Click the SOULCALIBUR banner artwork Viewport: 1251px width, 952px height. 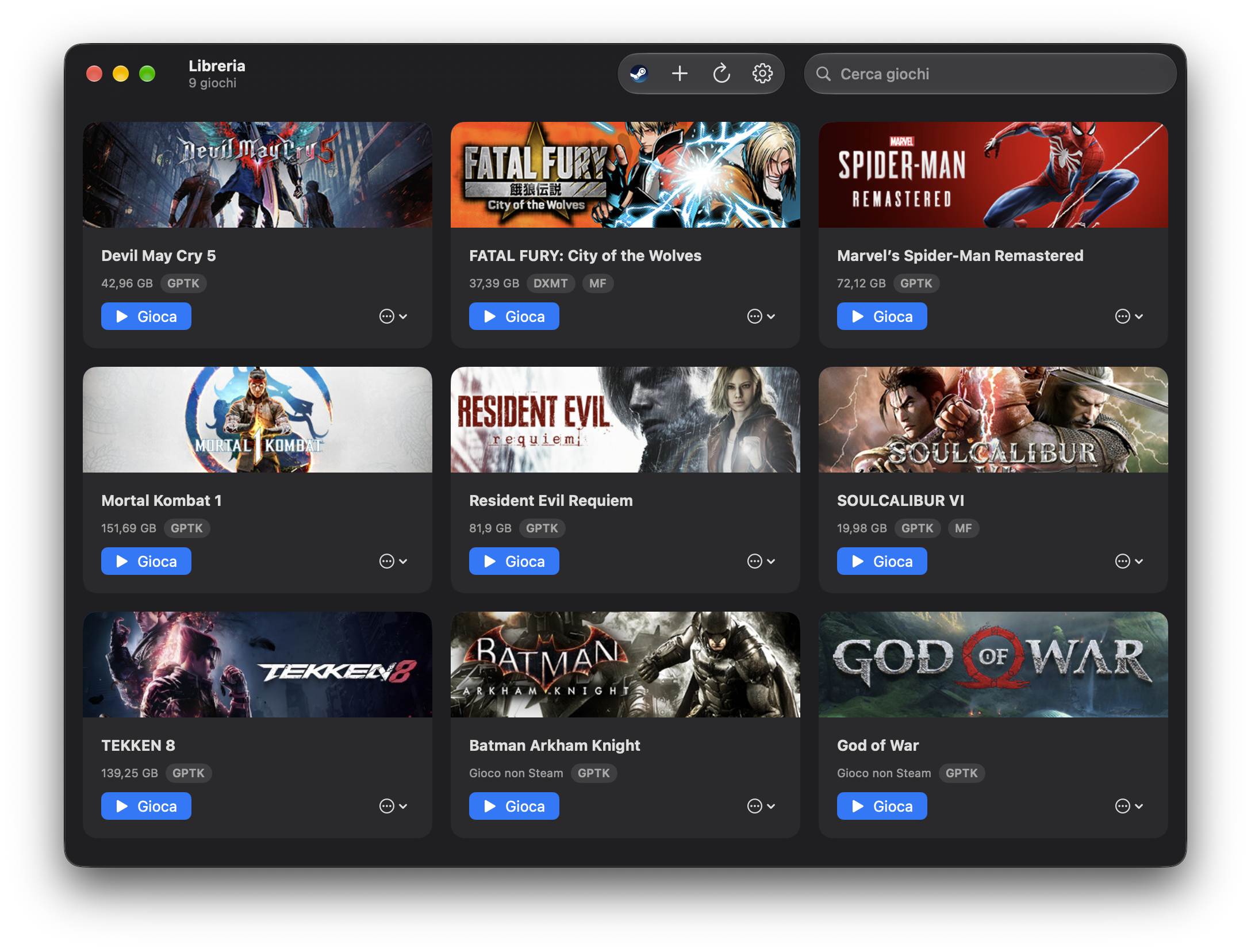[x=993, y=420]
